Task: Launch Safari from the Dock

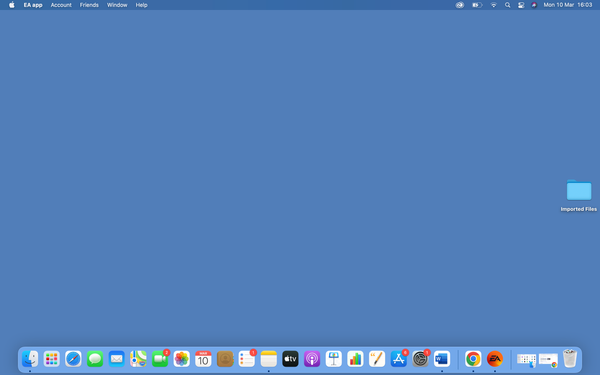Action: tap(73, 359)
